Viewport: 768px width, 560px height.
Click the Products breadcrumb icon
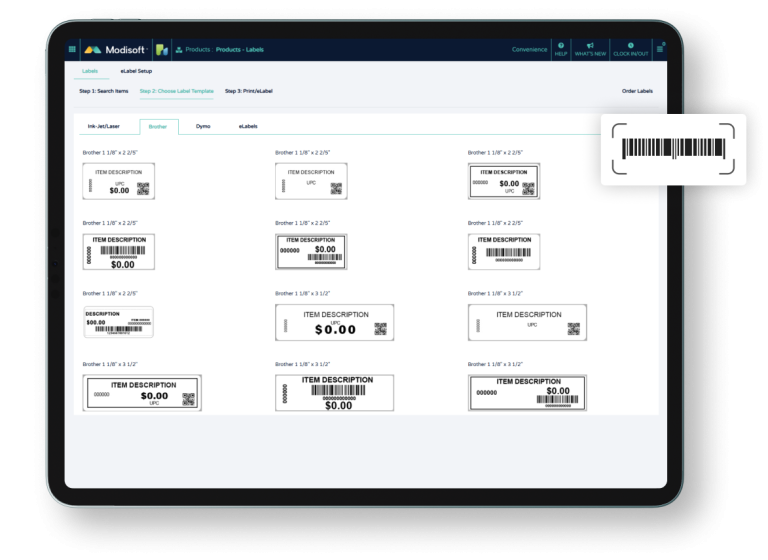[x=178, y=49]
